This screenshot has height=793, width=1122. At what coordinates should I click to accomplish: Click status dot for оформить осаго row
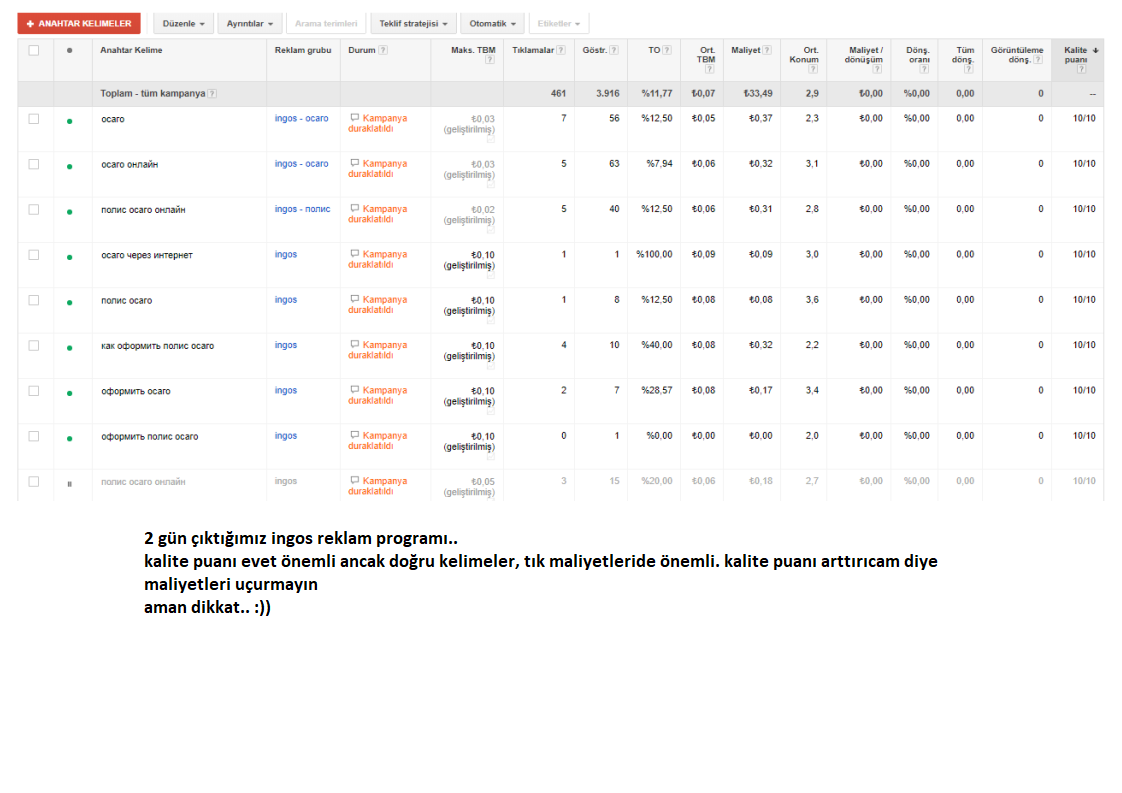pos(69,393)
